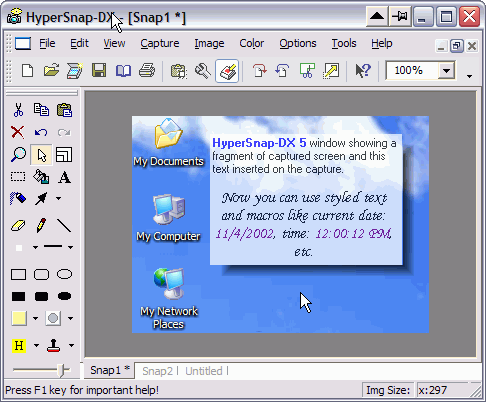Click the Copy tool icon

pos(41,110)
